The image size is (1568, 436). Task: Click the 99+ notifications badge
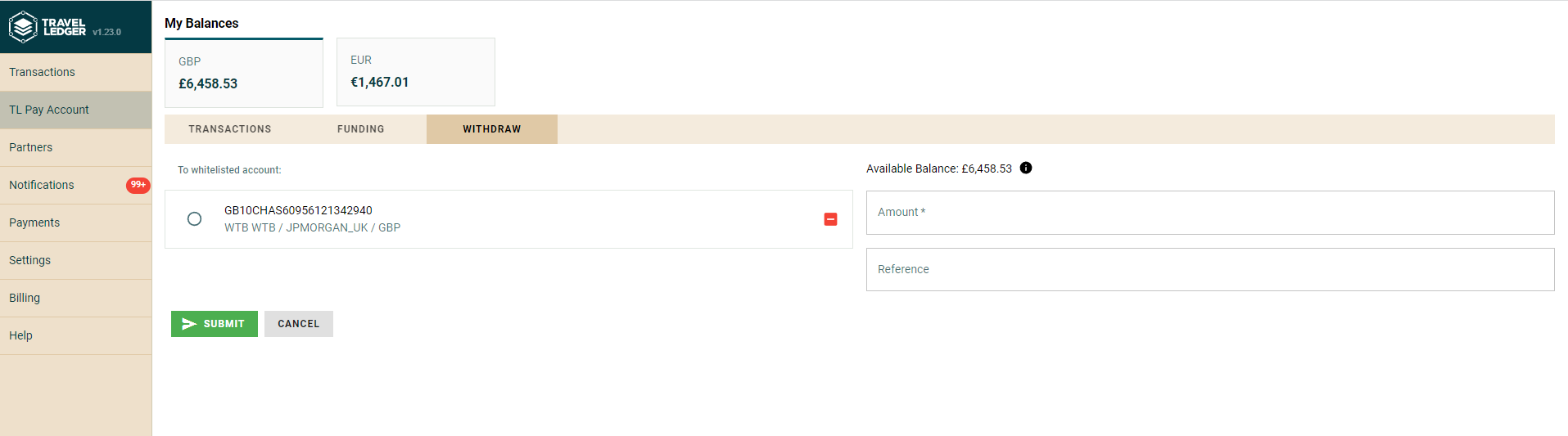pos(138,185)
